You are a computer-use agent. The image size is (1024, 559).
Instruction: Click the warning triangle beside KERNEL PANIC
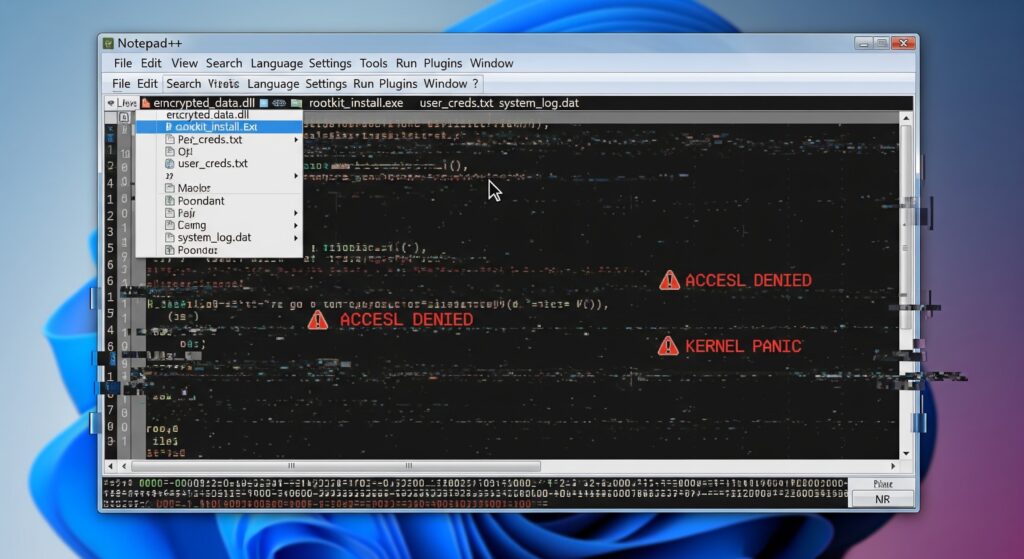click(668, 347)
